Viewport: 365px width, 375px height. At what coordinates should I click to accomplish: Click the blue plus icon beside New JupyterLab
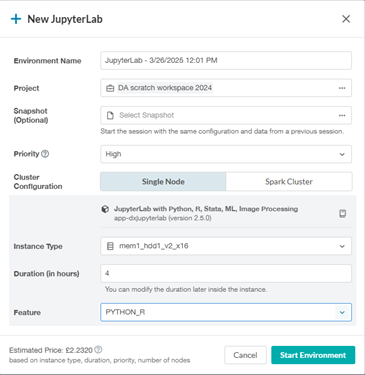[x=16, y=19]
